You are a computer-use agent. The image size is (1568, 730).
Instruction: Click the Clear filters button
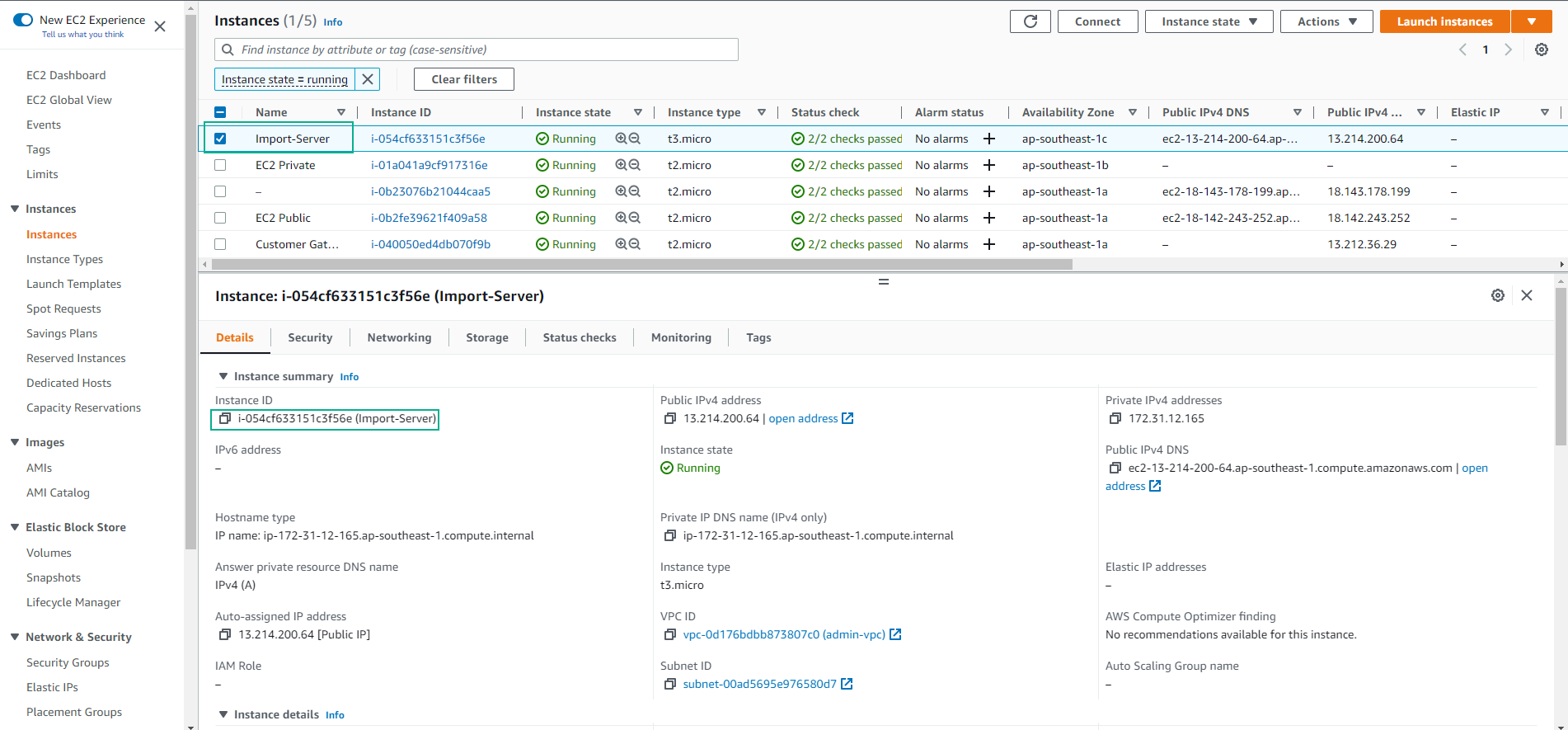464,79
